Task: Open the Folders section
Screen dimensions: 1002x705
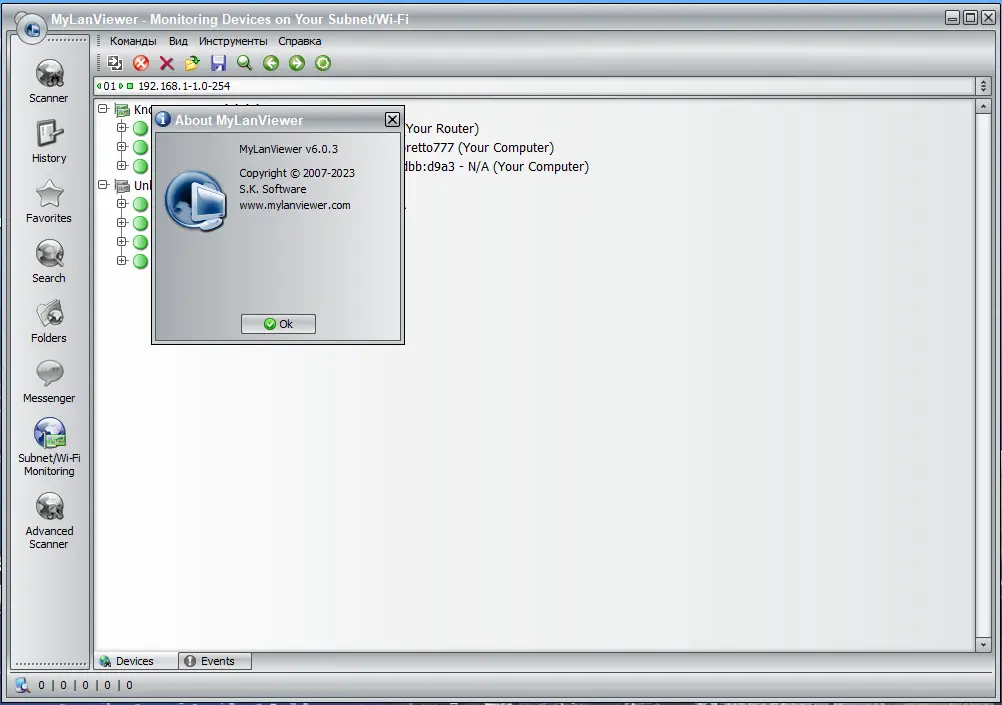Action: click(49, 322)
